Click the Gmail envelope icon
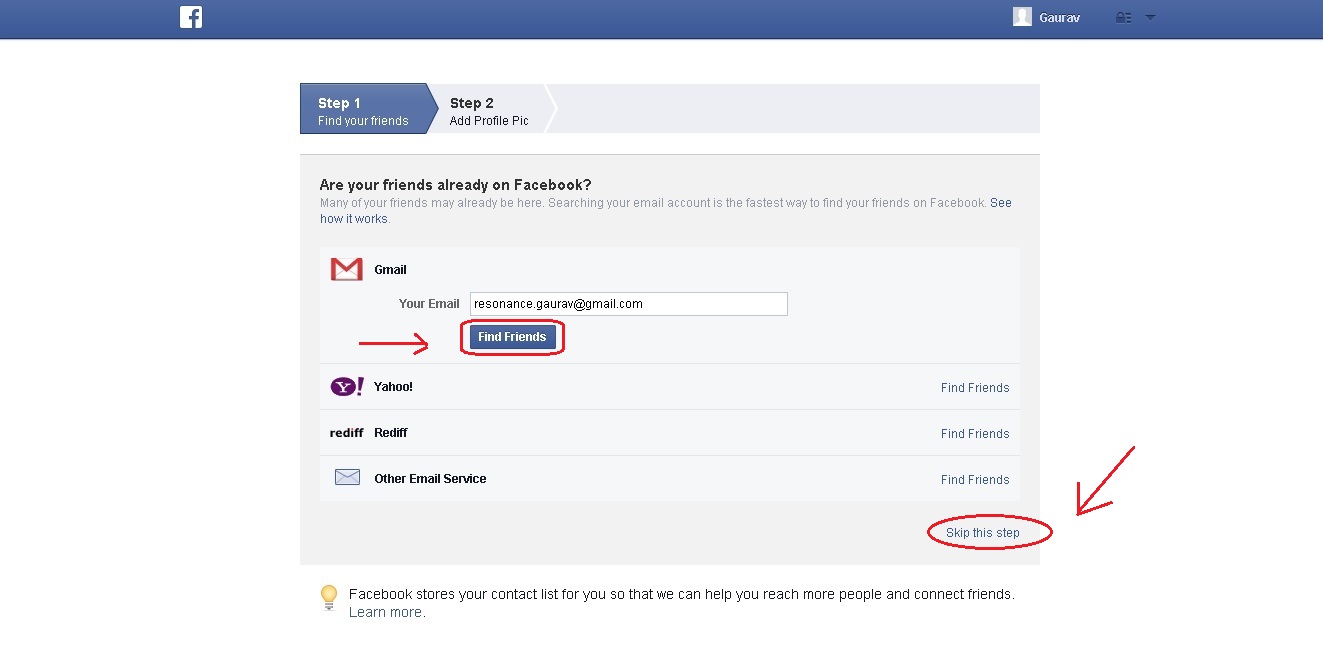 346,269
